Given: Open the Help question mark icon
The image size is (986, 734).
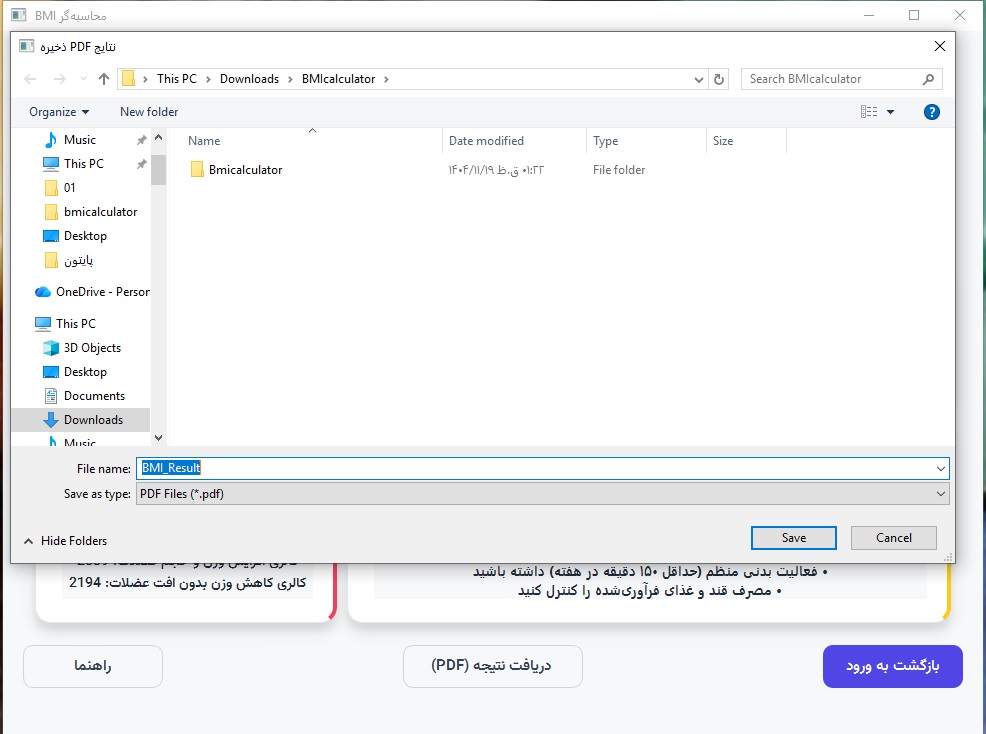Looking at the screenshot, I should pos(931,112).
